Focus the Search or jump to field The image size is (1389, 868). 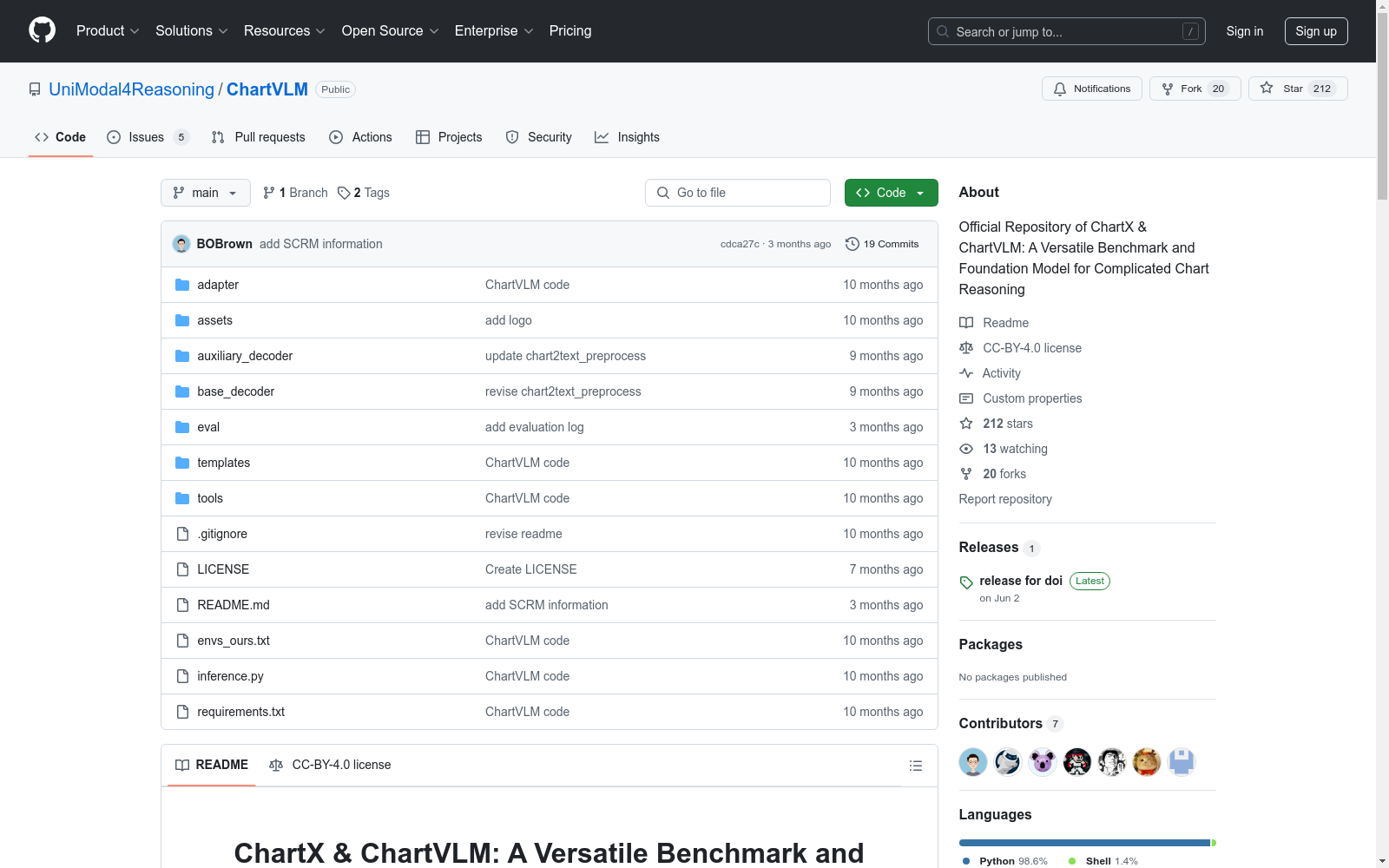[x=1067, y=31]
